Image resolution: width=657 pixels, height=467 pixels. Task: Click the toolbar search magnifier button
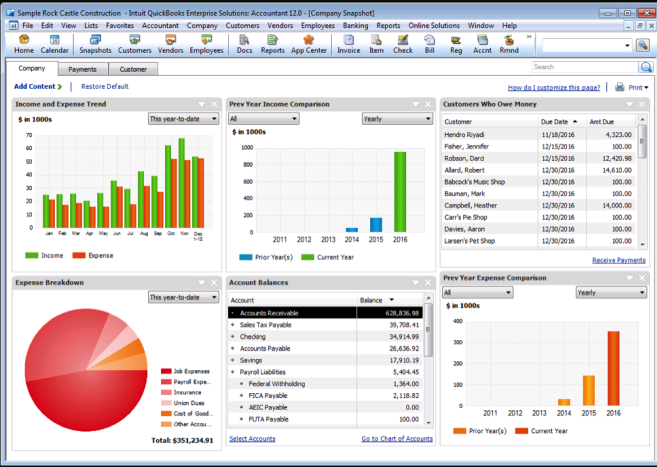pyautogui.click(x=642, y=45)
